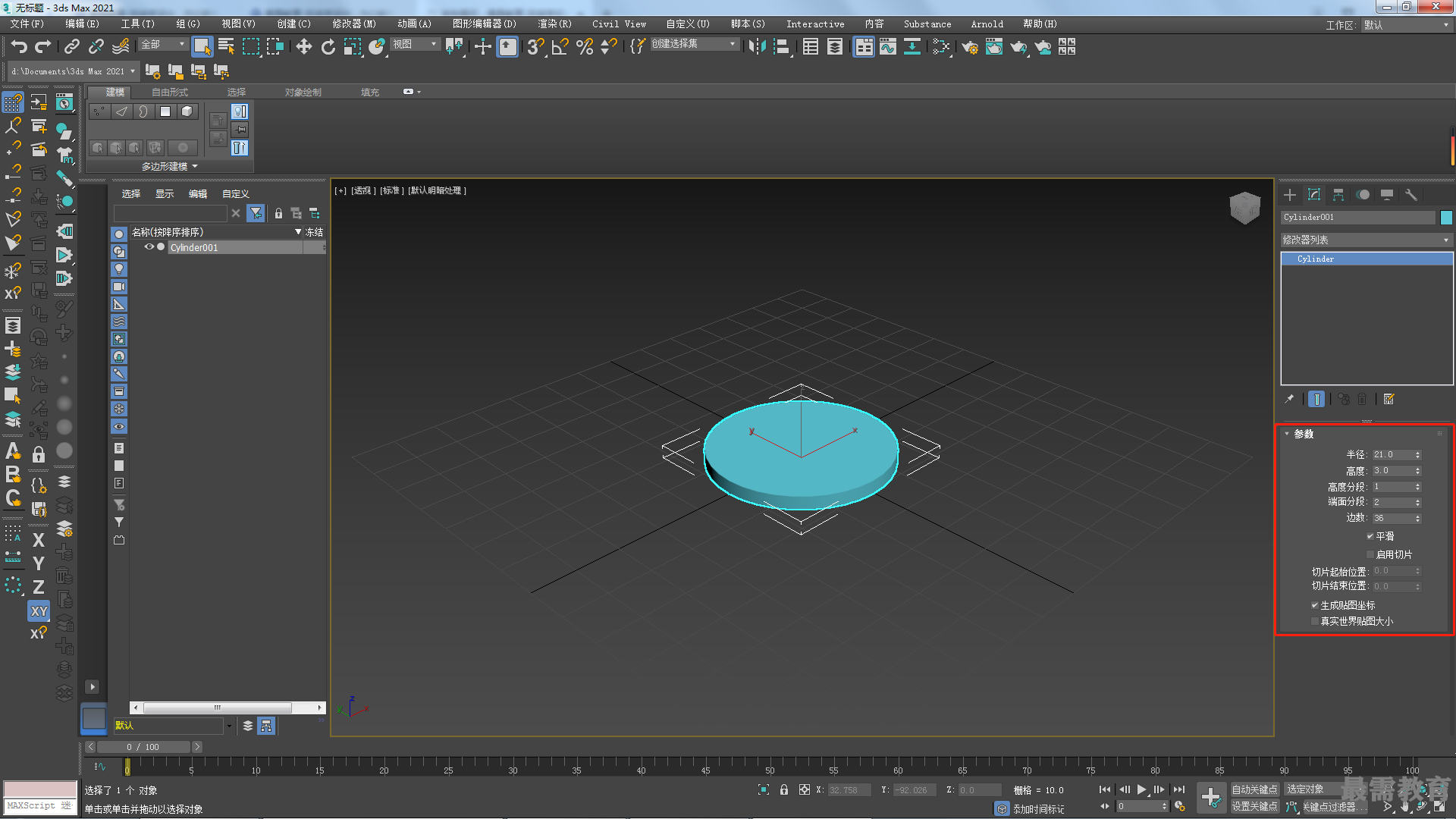Click Set Key (设置关键点) button
The image size is (1456, 819).
click(x=1255, y=807)
